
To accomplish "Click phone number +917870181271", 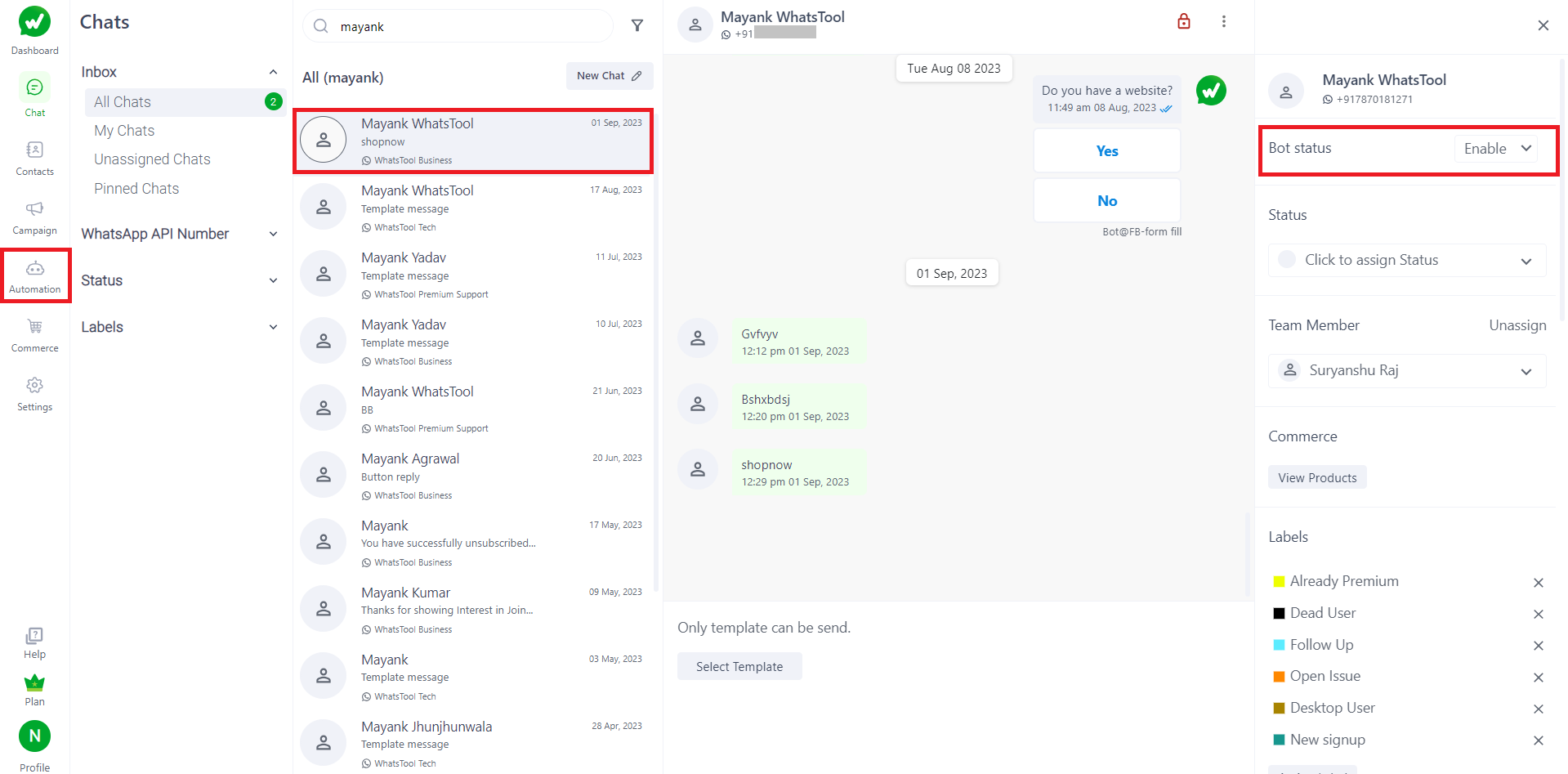I will tap(1374, 100).
